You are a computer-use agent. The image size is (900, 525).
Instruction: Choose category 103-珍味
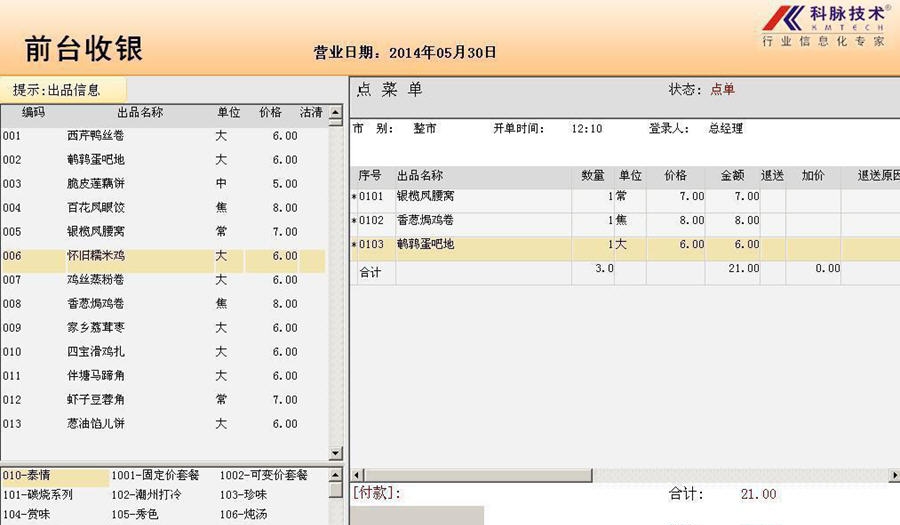tap(243, 495)
